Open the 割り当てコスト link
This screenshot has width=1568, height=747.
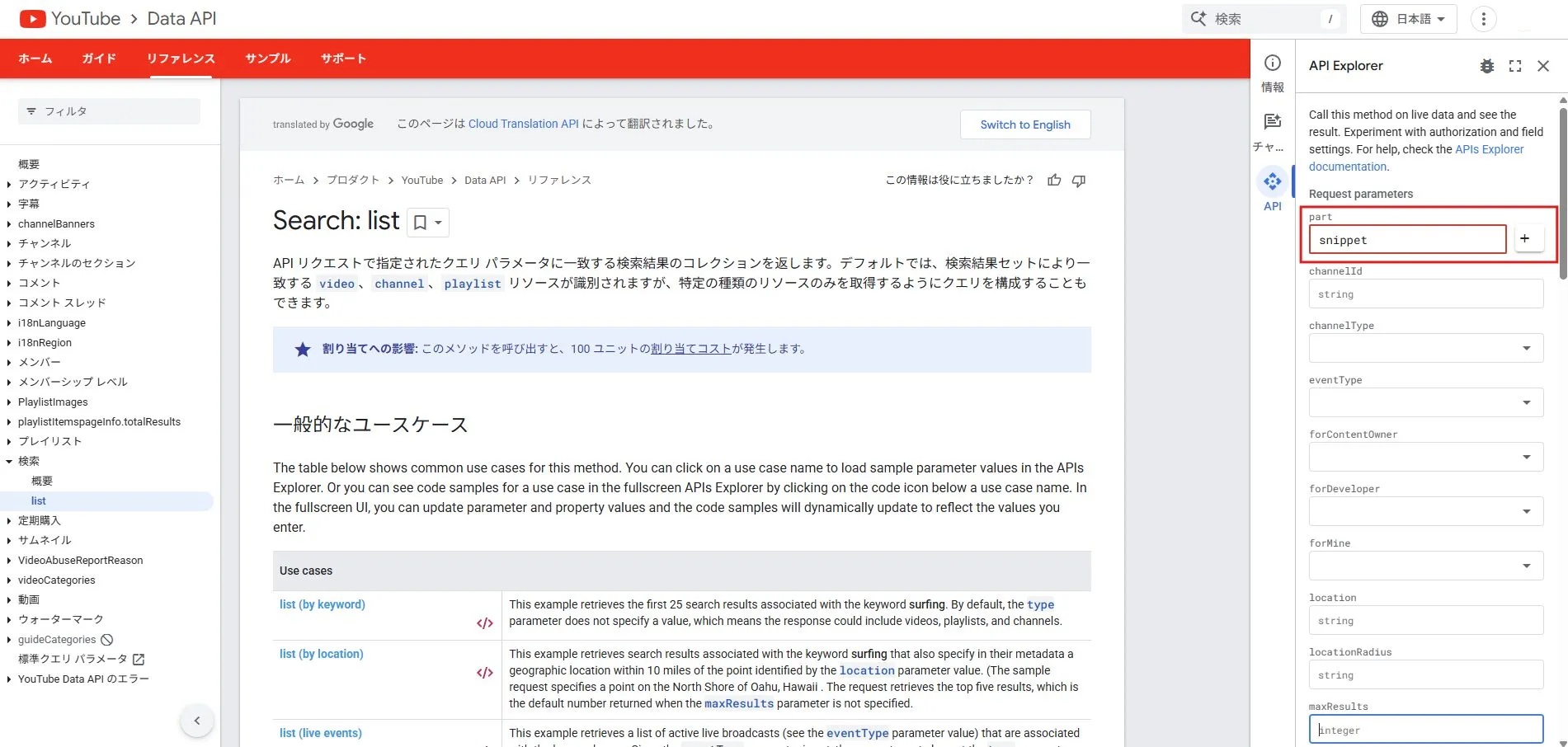point(691,349)
